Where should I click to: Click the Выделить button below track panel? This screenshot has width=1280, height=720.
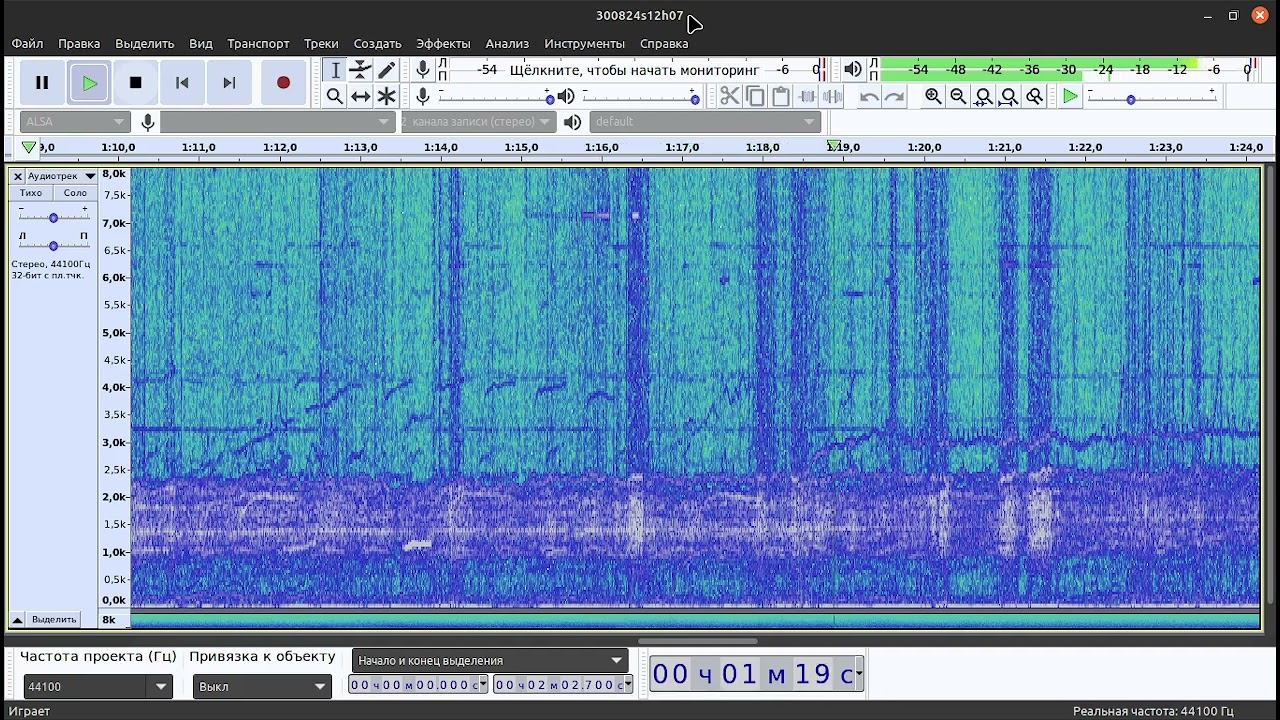(x=54, y=620)
